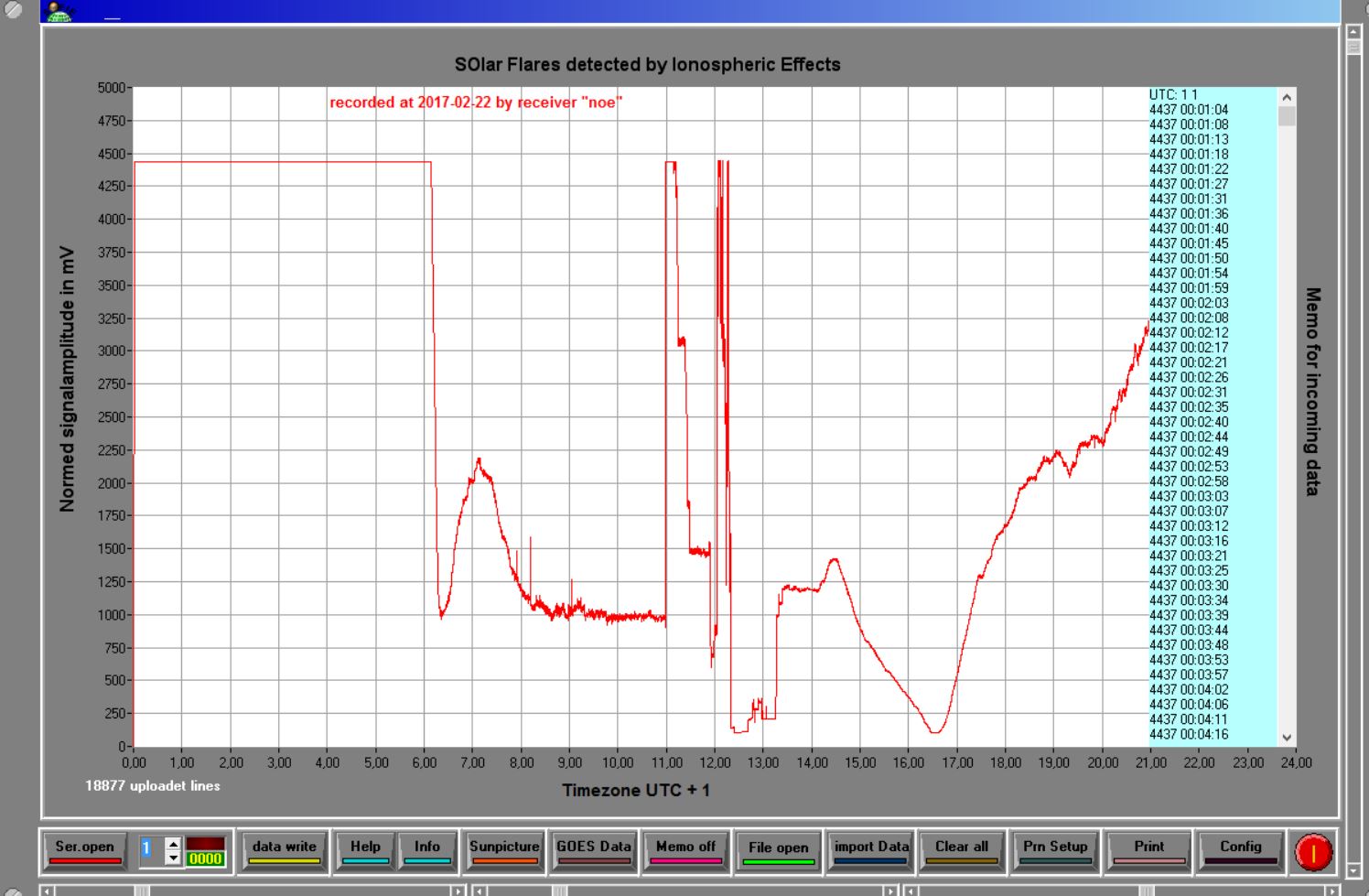Click the 'Timezone UTC + 1' axis label
Screen dimensions: 1369x896
coord(636,790)
